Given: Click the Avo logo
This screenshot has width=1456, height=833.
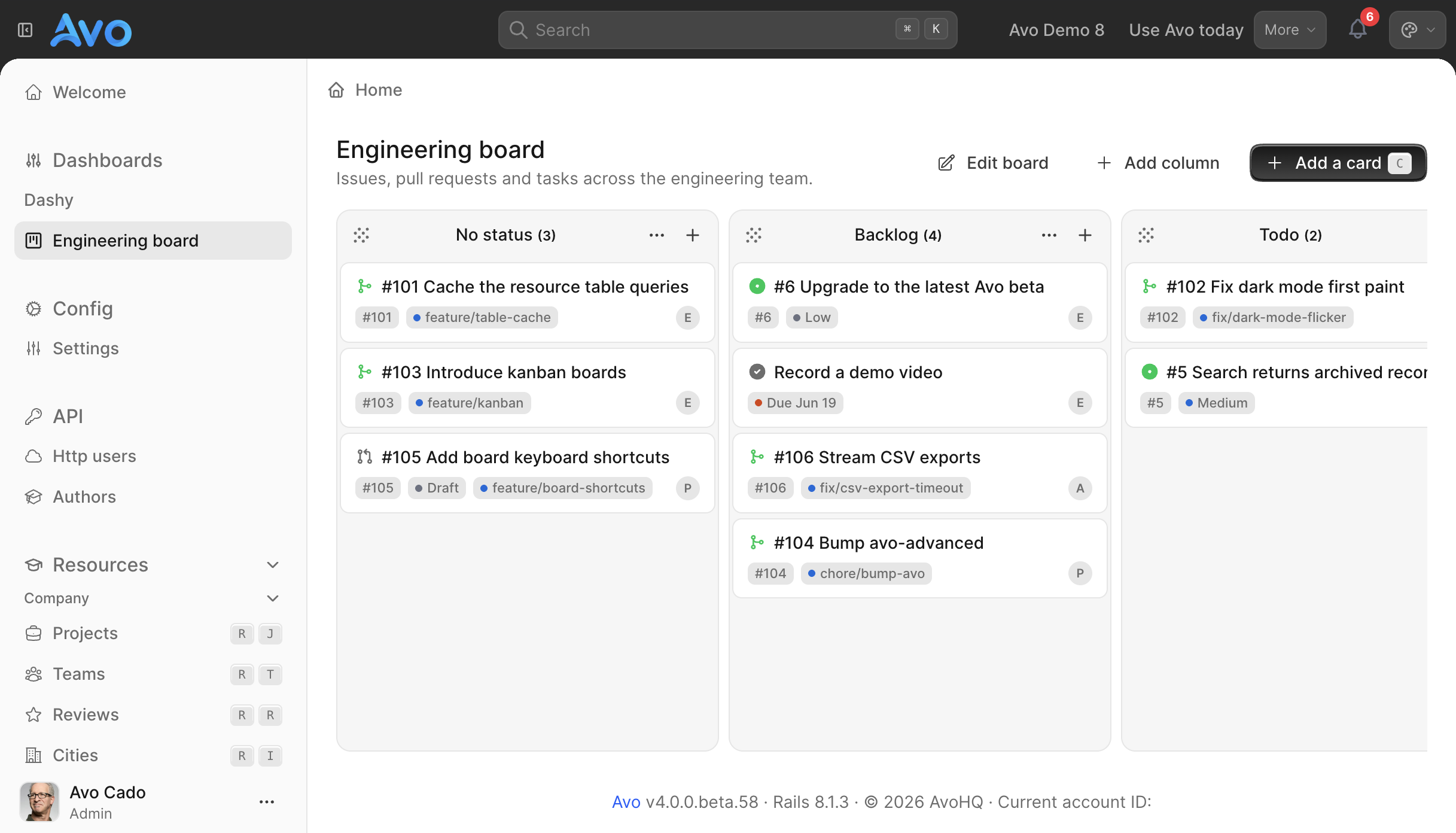Looking at the screenshot, I should point(91,30).
